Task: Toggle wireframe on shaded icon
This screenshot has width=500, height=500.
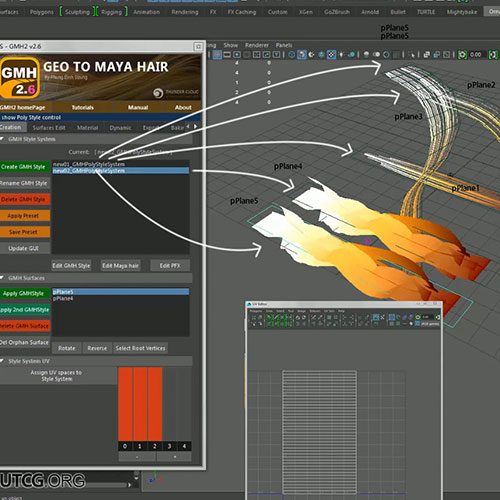Action: tap(322, 54)
